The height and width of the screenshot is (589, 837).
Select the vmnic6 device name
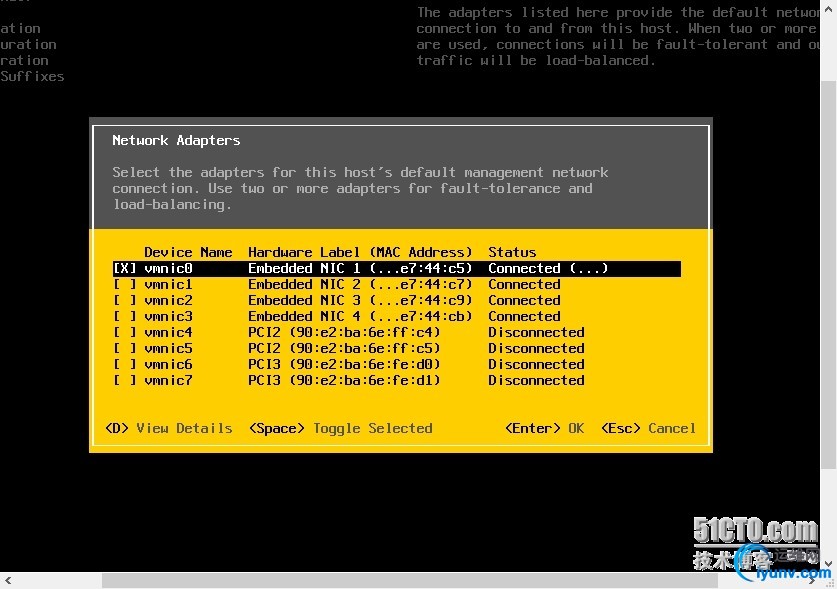point(168,365)
